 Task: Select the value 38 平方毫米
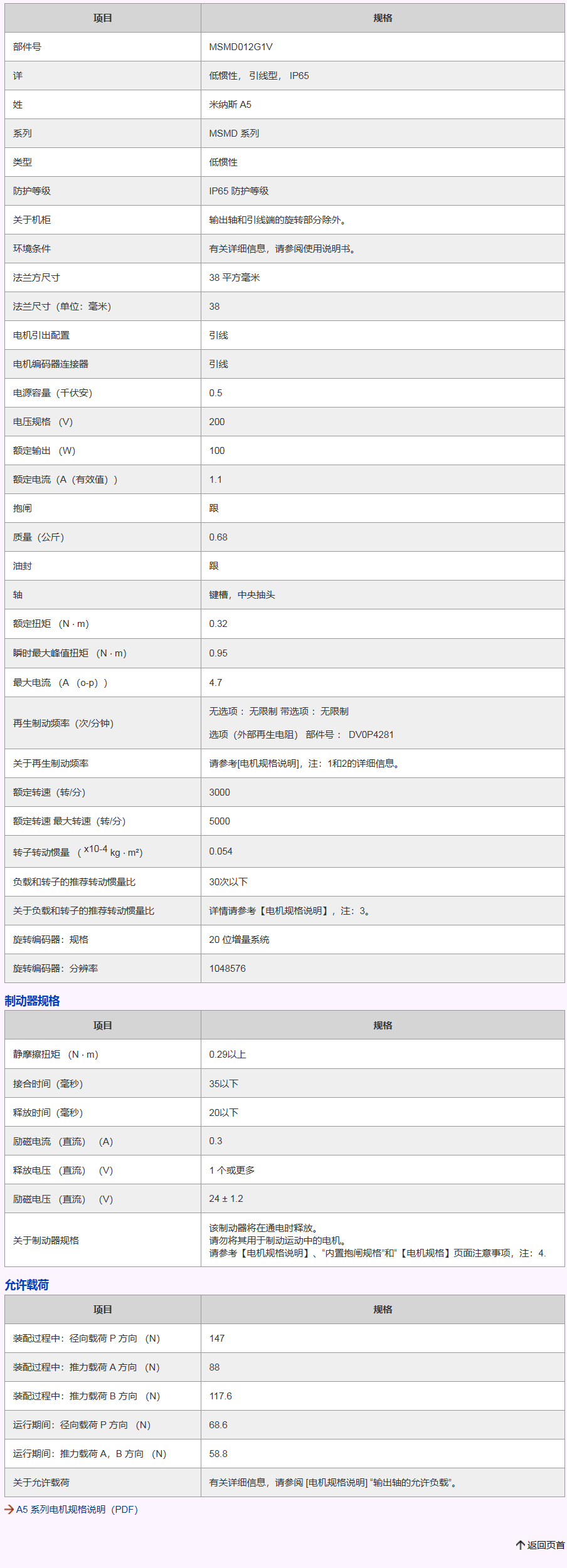[235, 278]
